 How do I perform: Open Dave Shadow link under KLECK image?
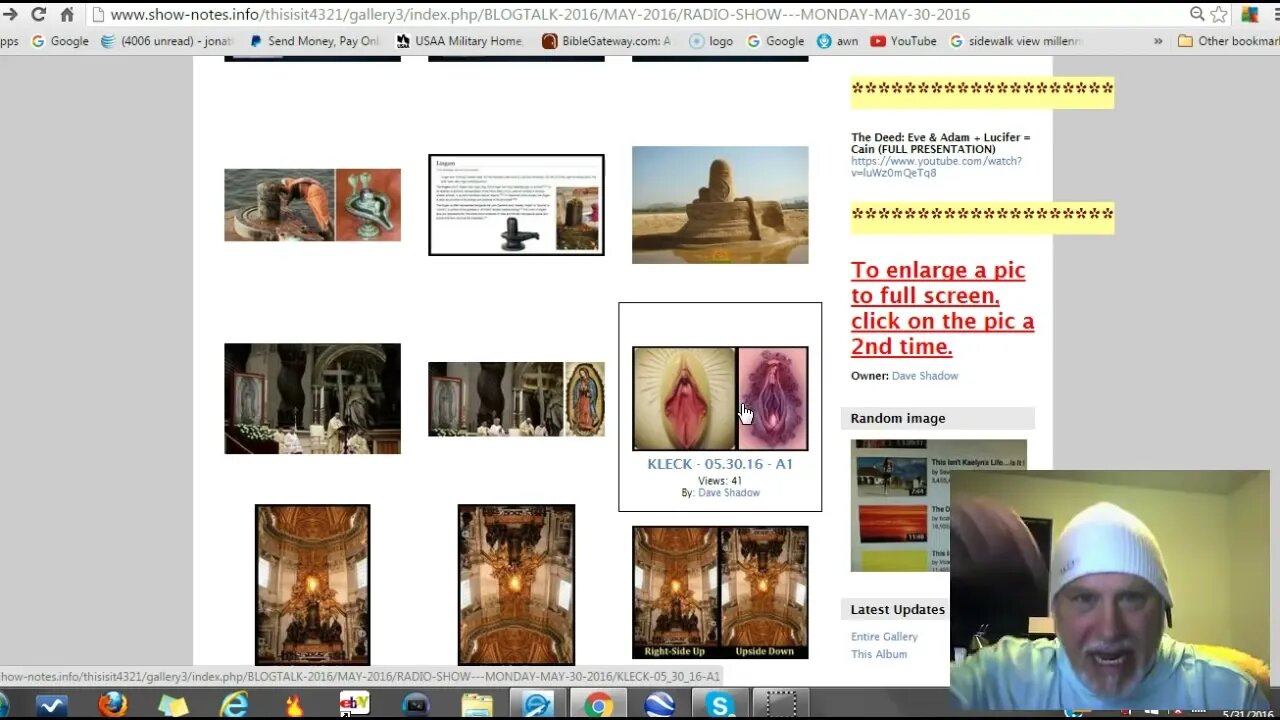coord(729,493)
